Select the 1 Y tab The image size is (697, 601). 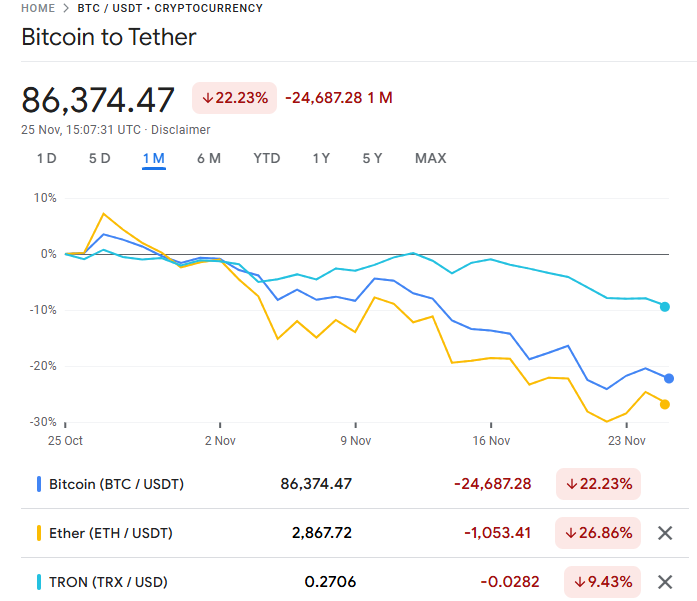pos(321,158)
